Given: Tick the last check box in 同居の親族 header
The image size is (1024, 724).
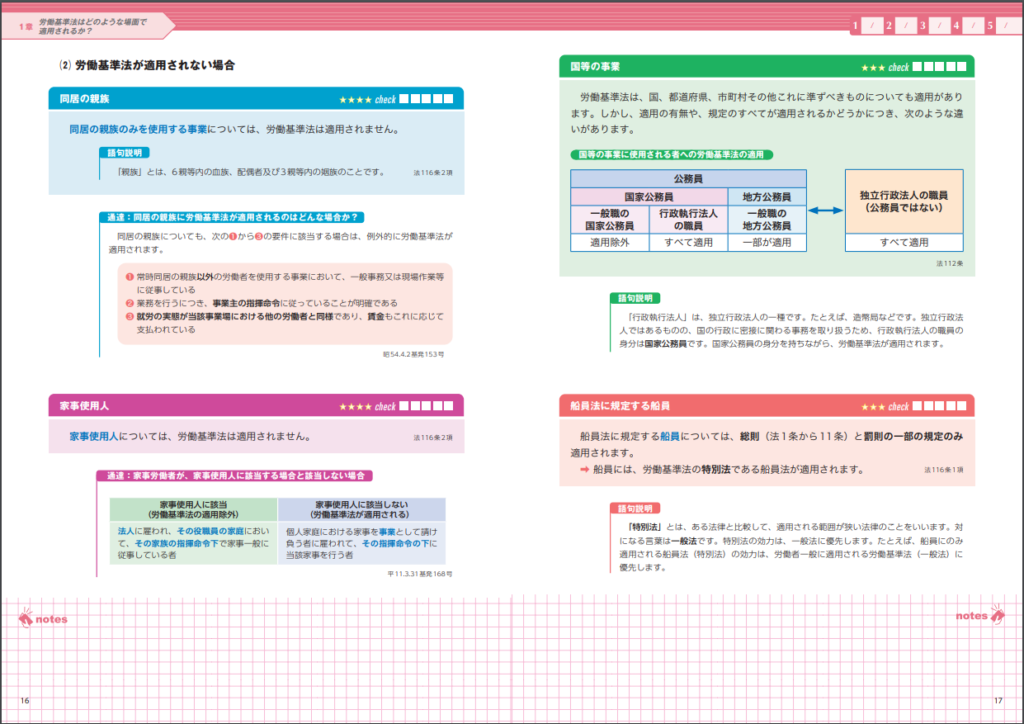Looking at the screenshot, I should click(448, 99).
